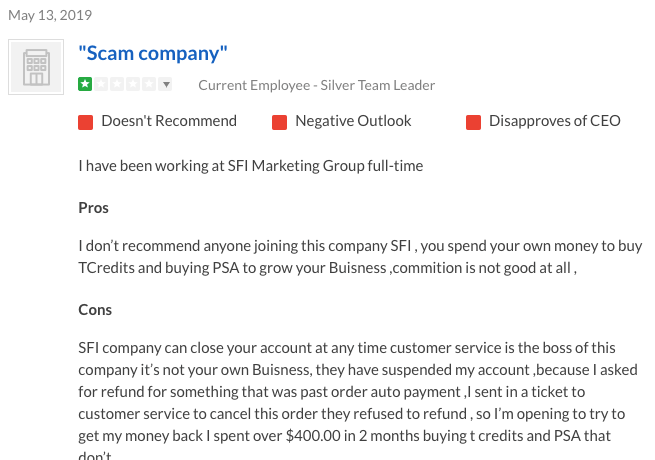Click the Cons section heading
The width and height of the screenshot is (655, 460).
95,310
